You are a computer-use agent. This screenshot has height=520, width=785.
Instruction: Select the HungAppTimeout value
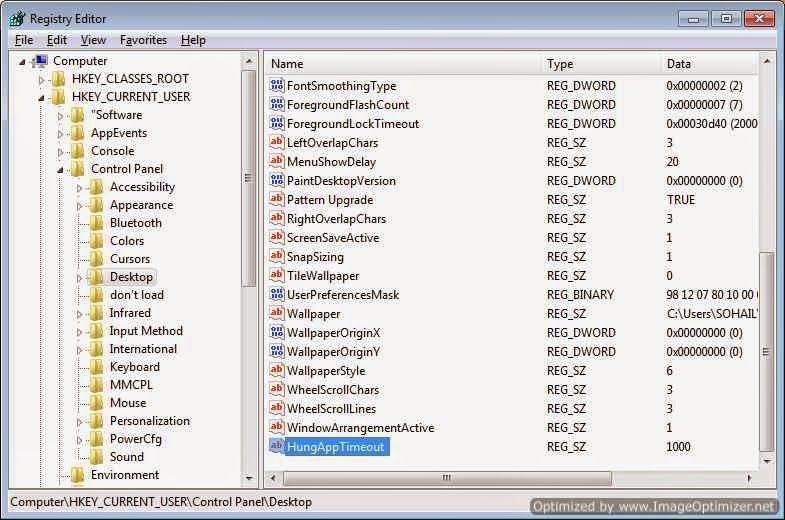335,447
